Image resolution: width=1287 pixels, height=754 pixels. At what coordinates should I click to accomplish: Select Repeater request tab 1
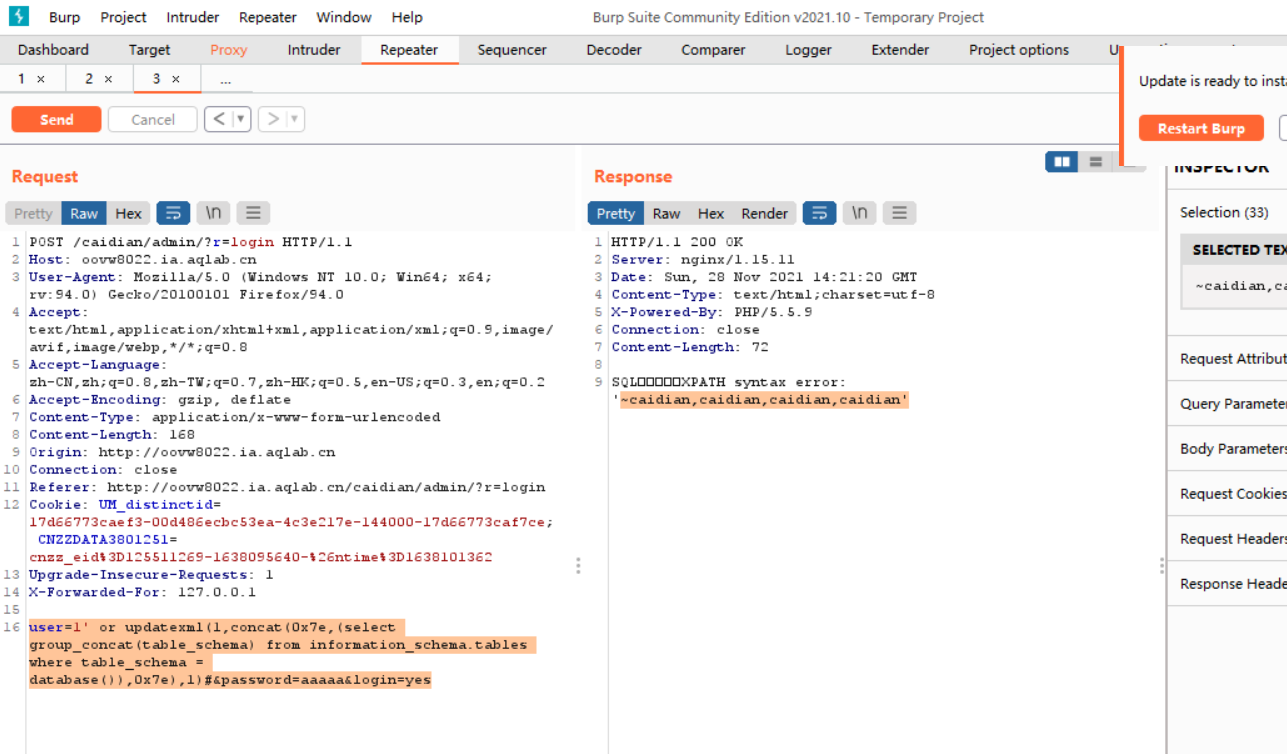click(22, 79)
